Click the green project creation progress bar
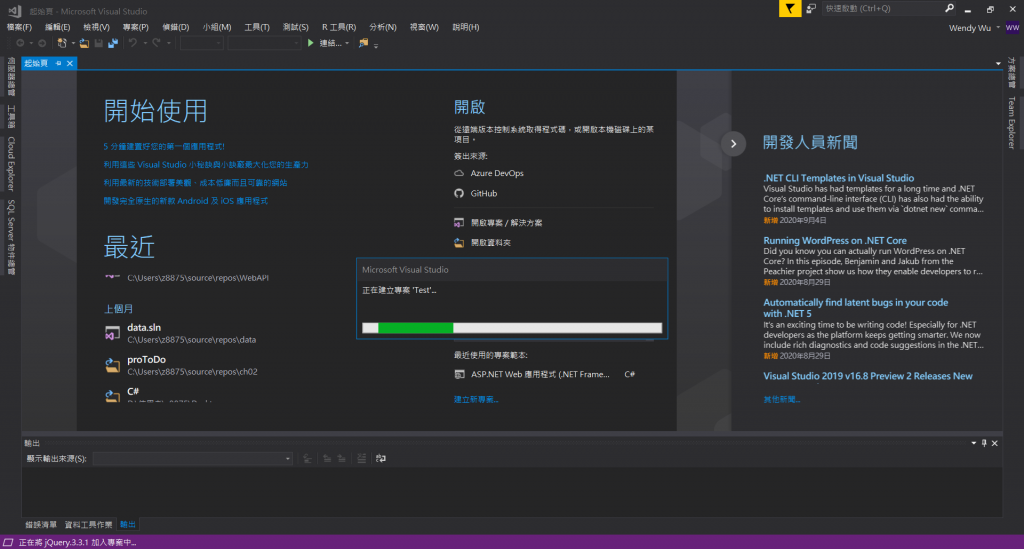 pyautogui.click(x=512, y=328)
